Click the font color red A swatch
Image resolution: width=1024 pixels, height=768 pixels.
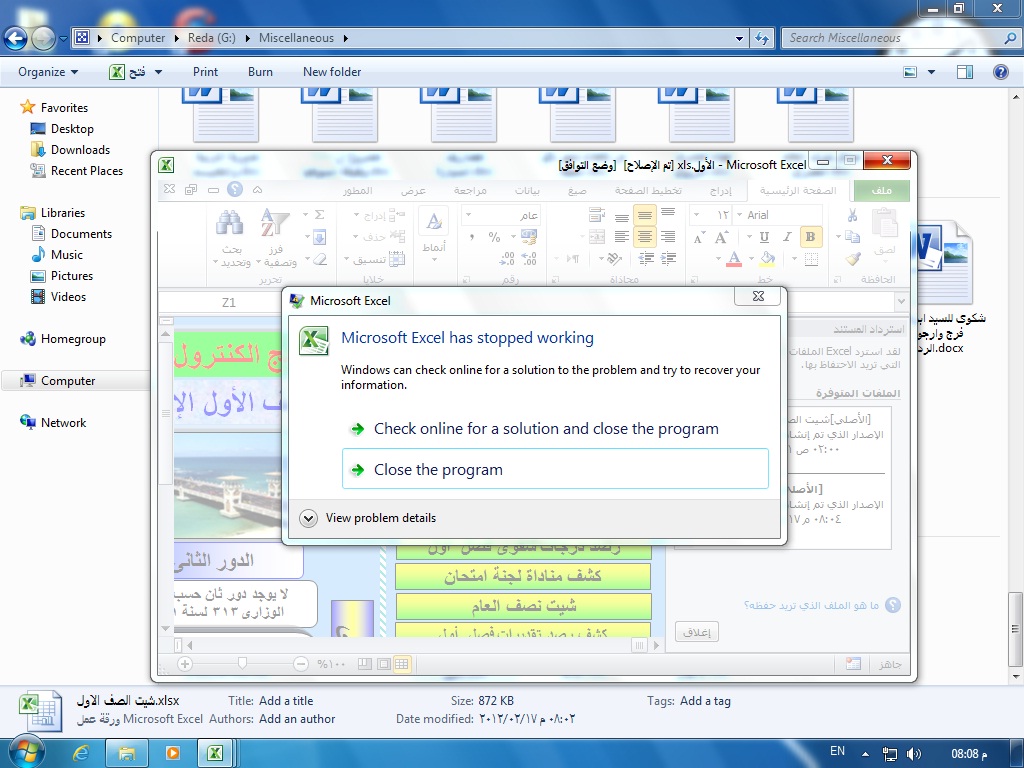(734, 259)
